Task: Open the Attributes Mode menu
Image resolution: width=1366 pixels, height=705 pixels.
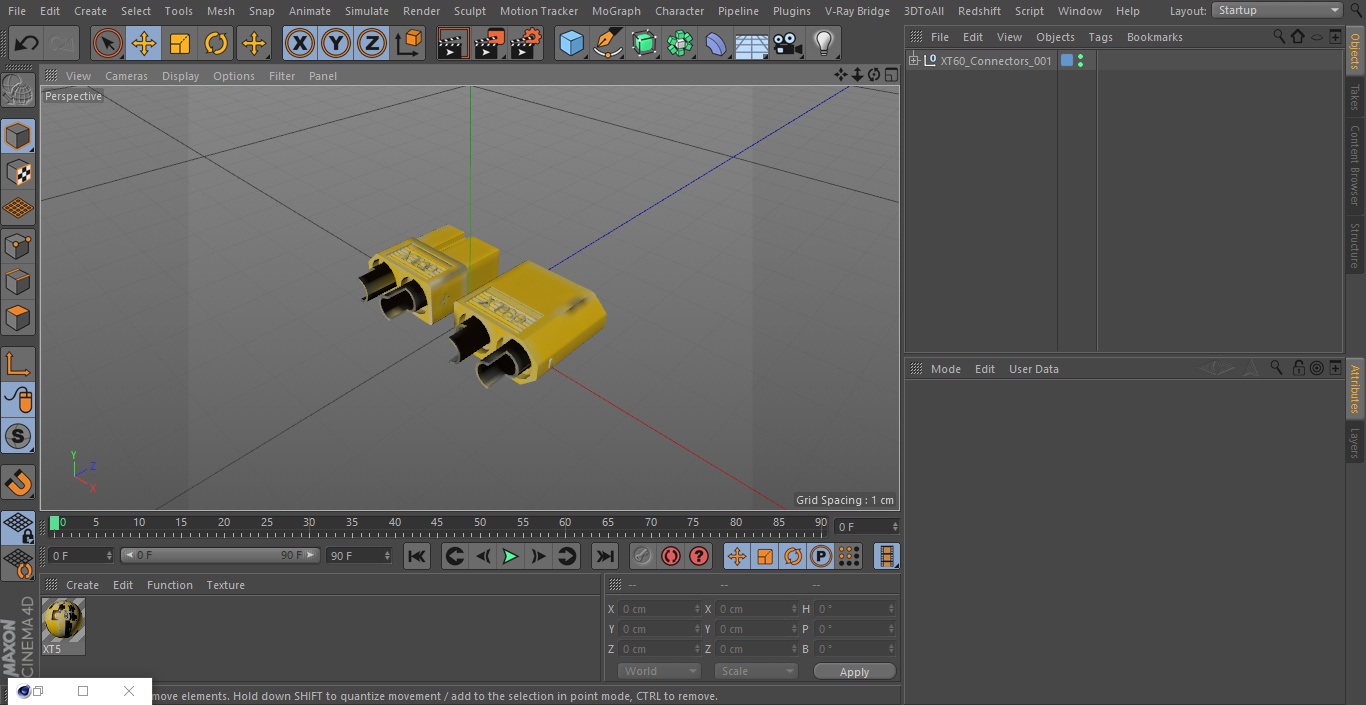Action: (x=945, y=369)
